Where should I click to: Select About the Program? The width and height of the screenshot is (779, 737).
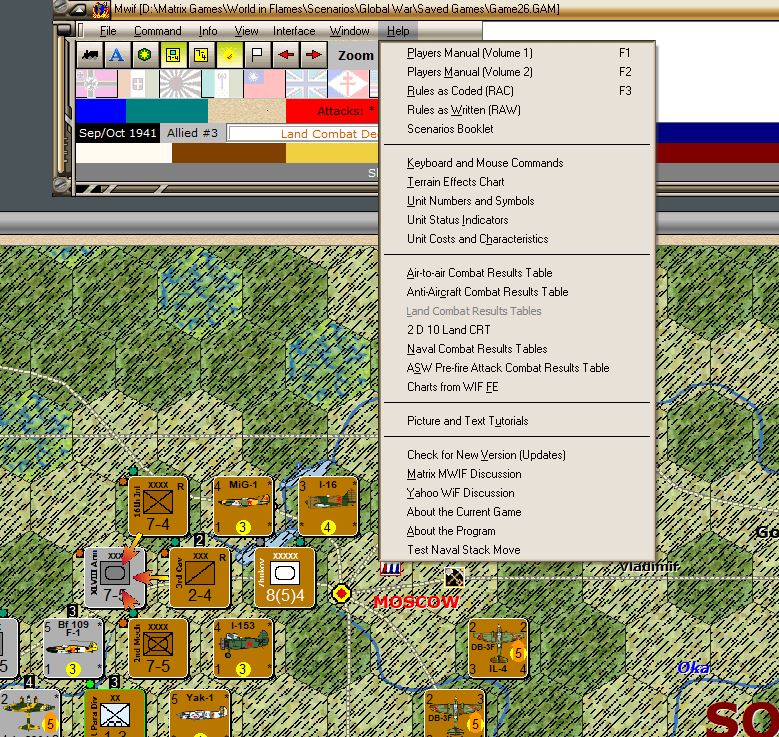click(x=518, y=531)
